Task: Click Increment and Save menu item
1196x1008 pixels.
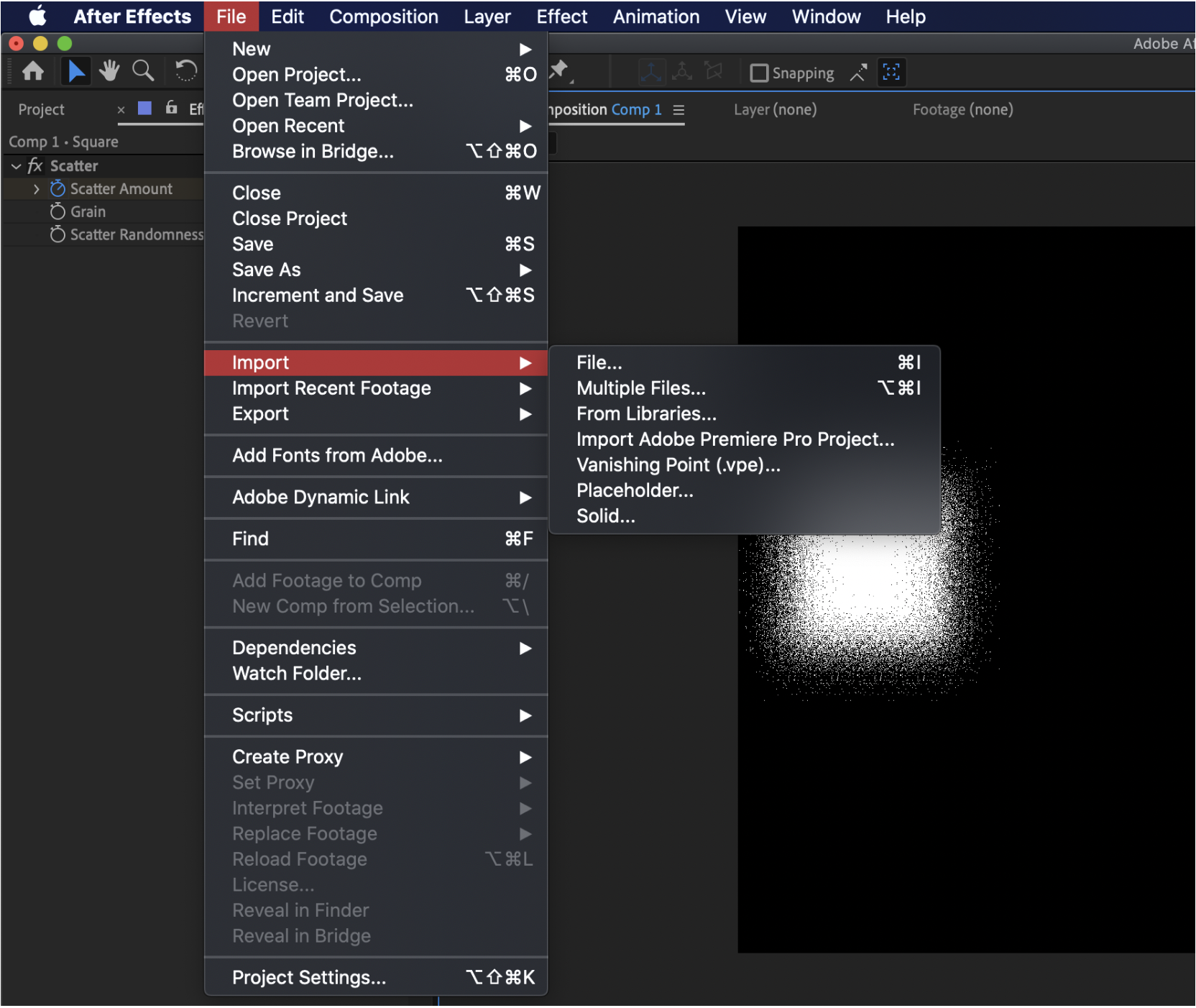Action: click(376, 295)
